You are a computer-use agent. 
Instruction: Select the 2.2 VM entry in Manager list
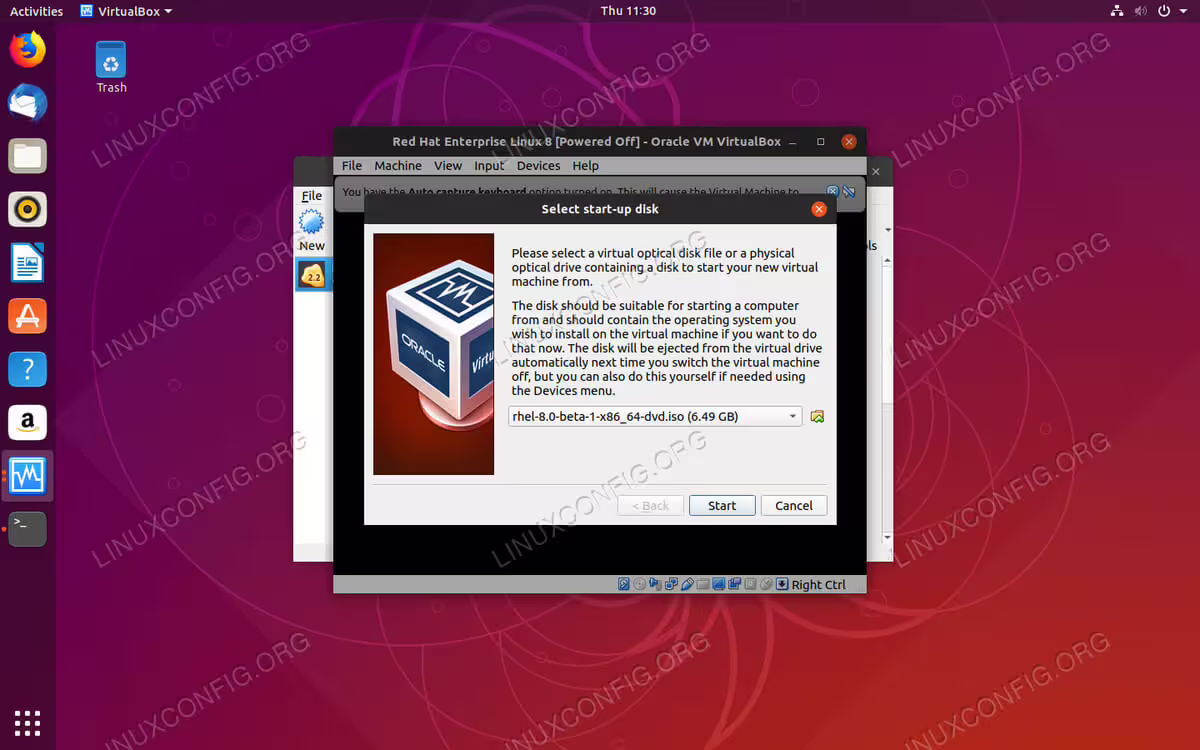point(313,274)
